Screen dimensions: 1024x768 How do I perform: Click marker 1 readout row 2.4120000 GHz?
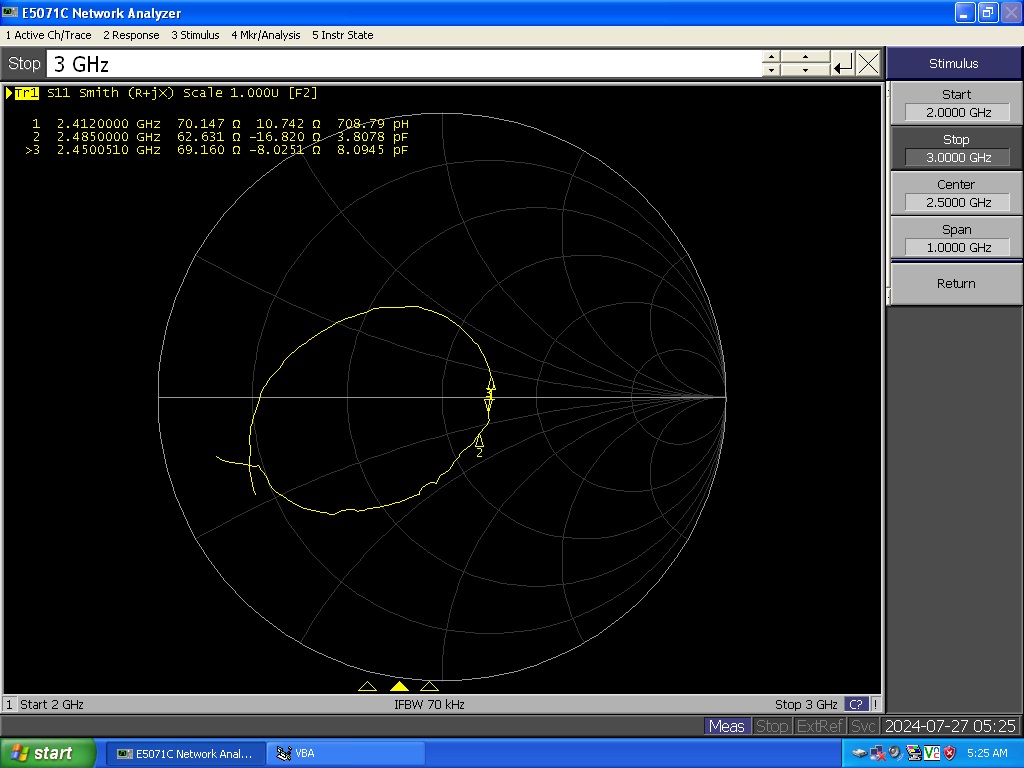(220, 123)
